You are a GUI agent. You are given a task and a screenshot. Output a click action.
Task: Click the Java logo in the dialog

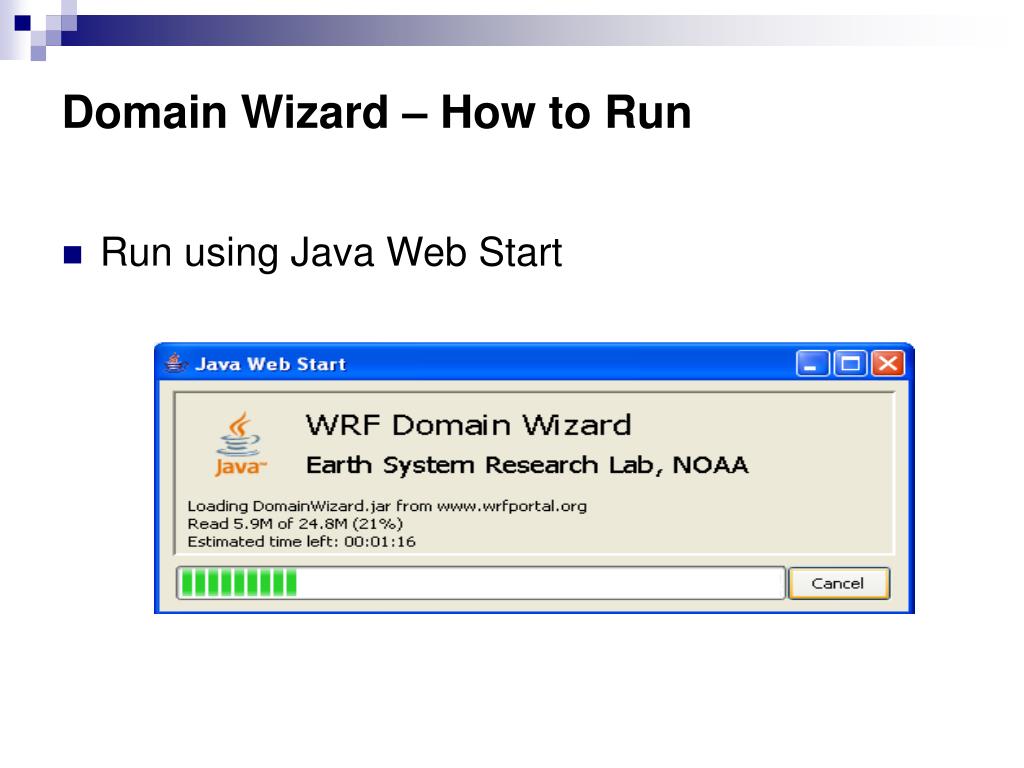pos(240,444)
